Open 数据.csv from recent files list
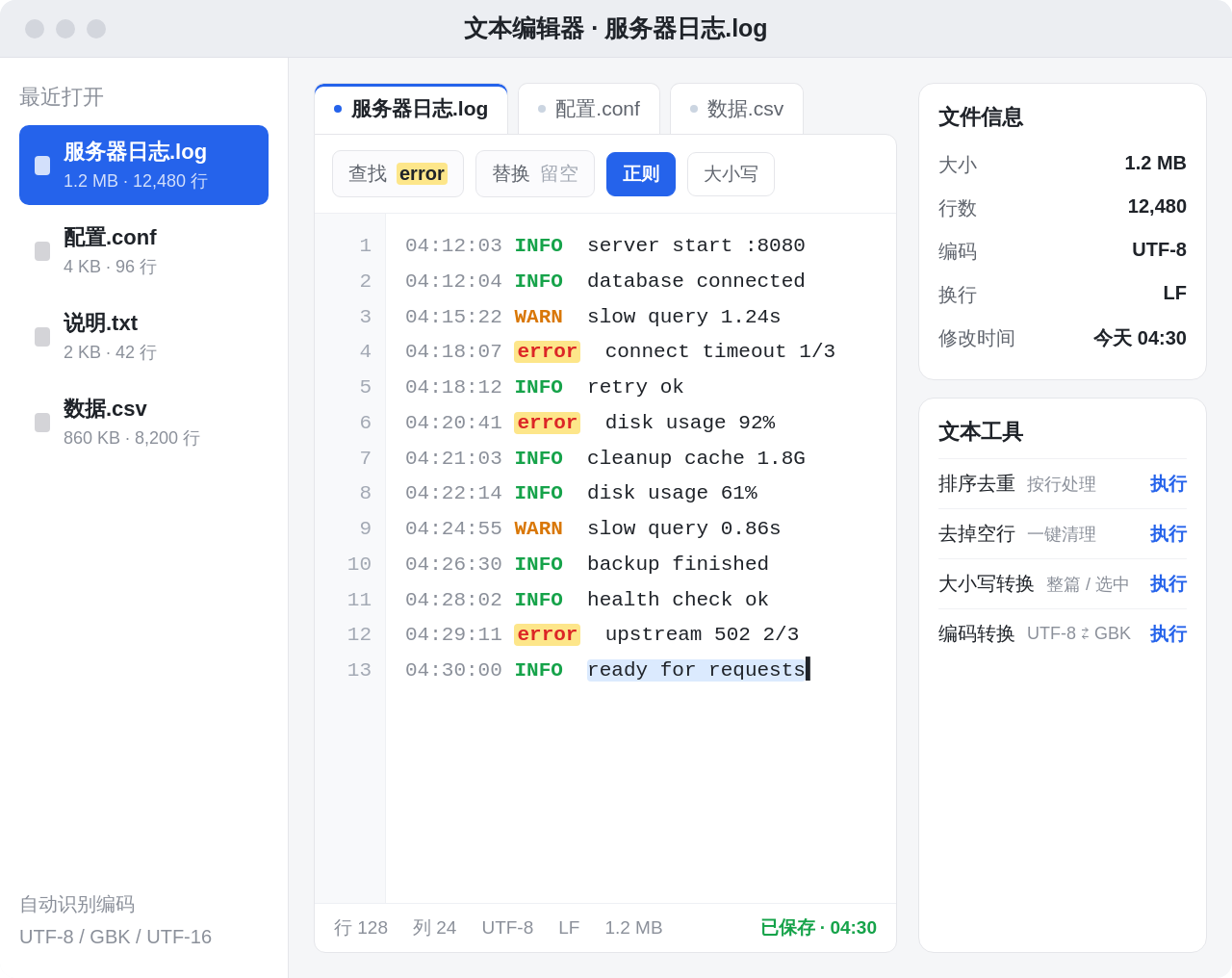This screenshot has height=978, width=1232. [143, 423]
